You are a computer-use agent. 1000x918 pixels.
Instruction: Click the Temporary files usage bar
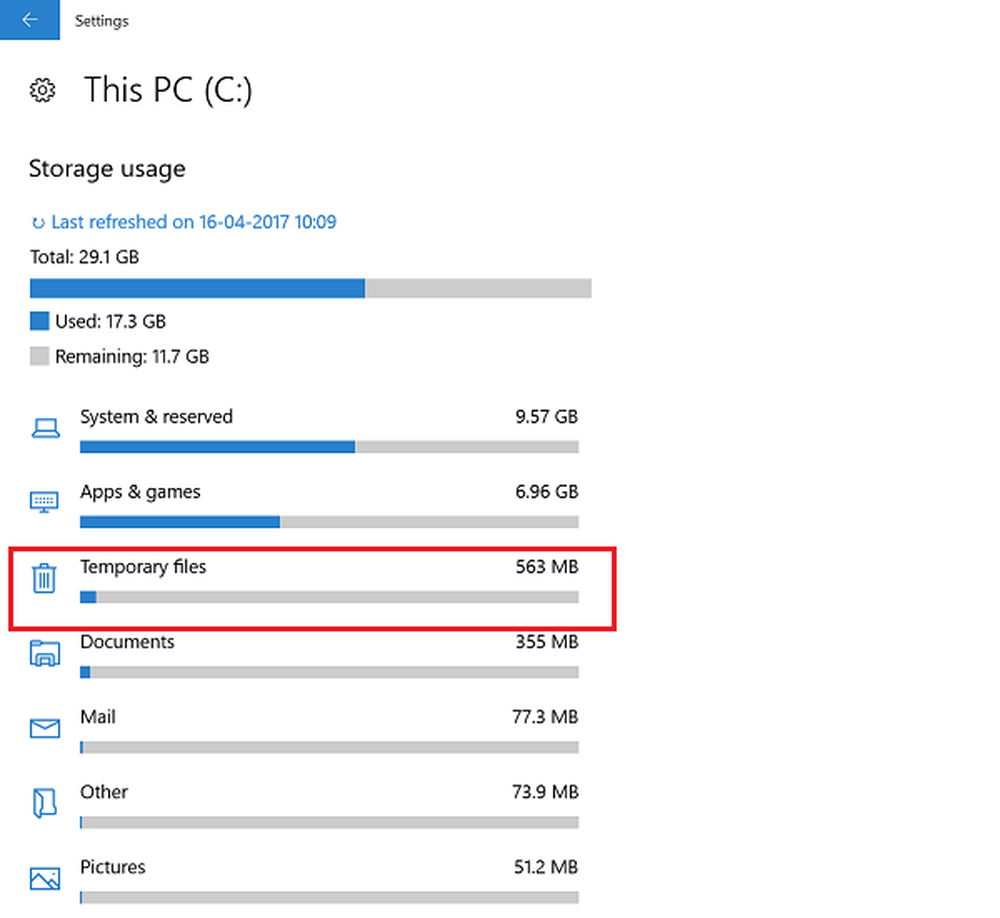[x=329, y=597]
